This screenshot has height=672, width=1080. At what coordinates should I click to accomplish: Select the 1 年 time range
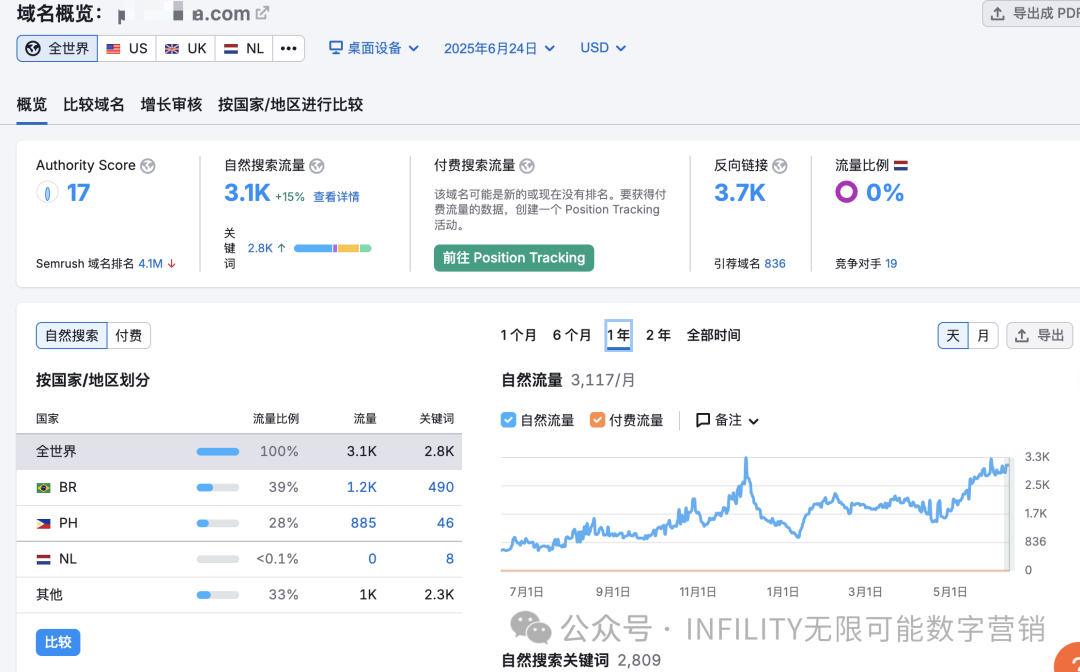[x=619, y=335]
